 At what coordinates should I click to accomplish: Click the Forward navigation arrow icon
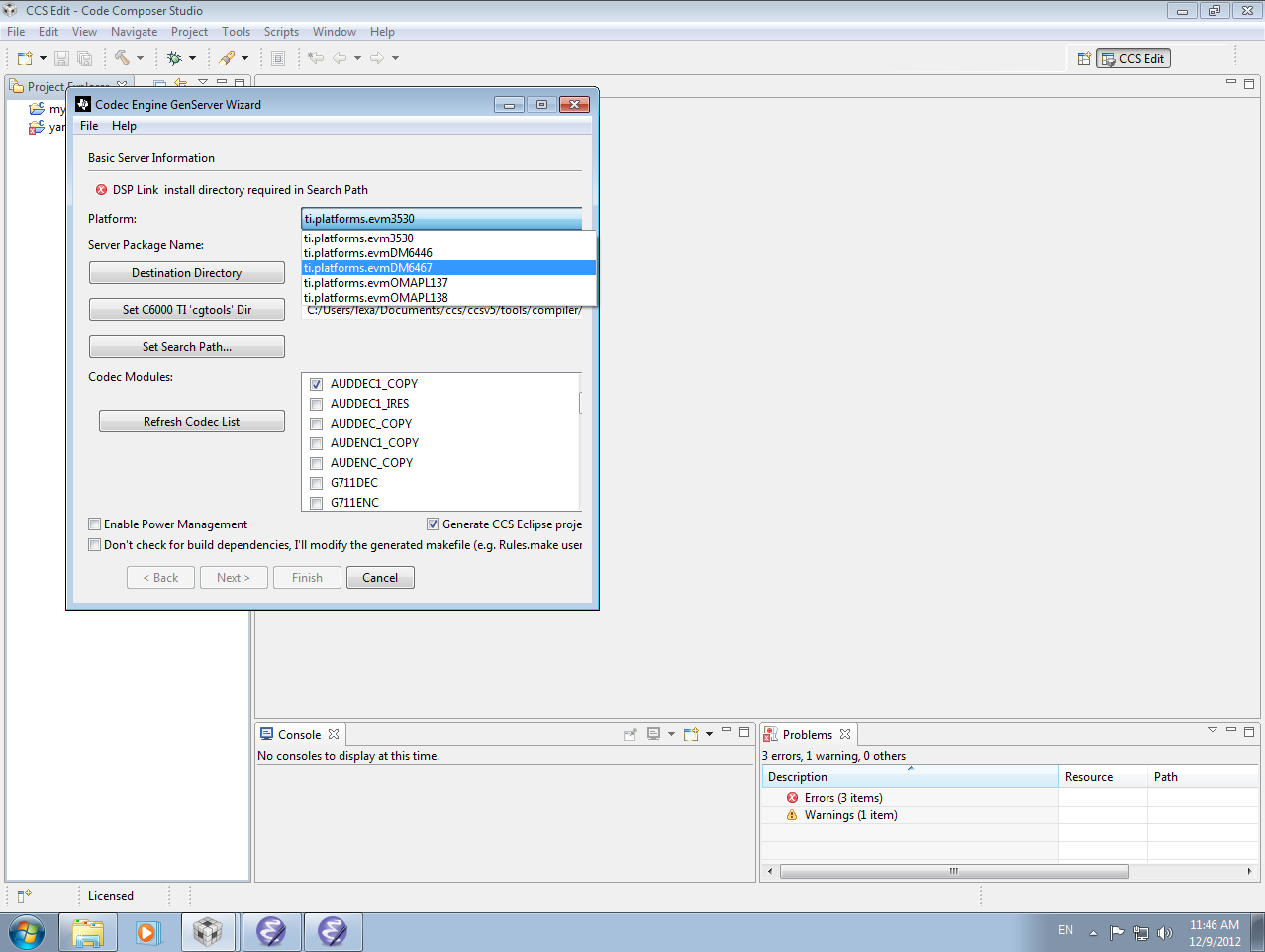pyautogui.click(x=377, y=58)
